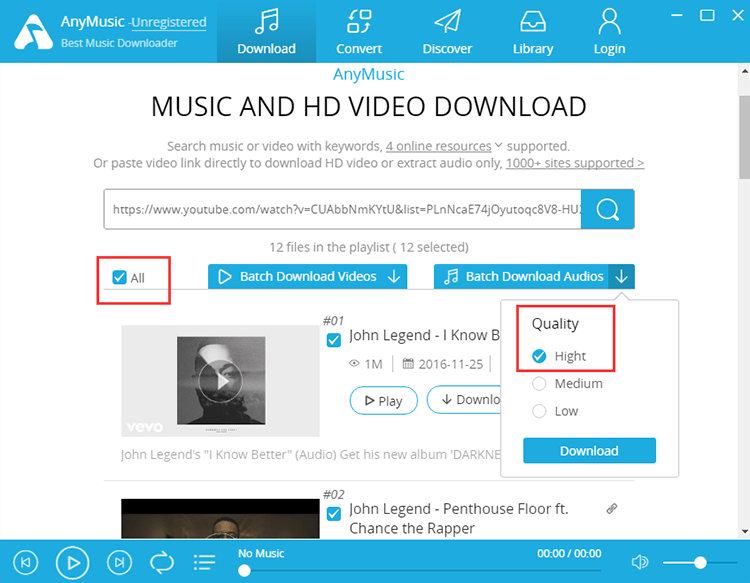Click the No Music label

click(261, 553)
